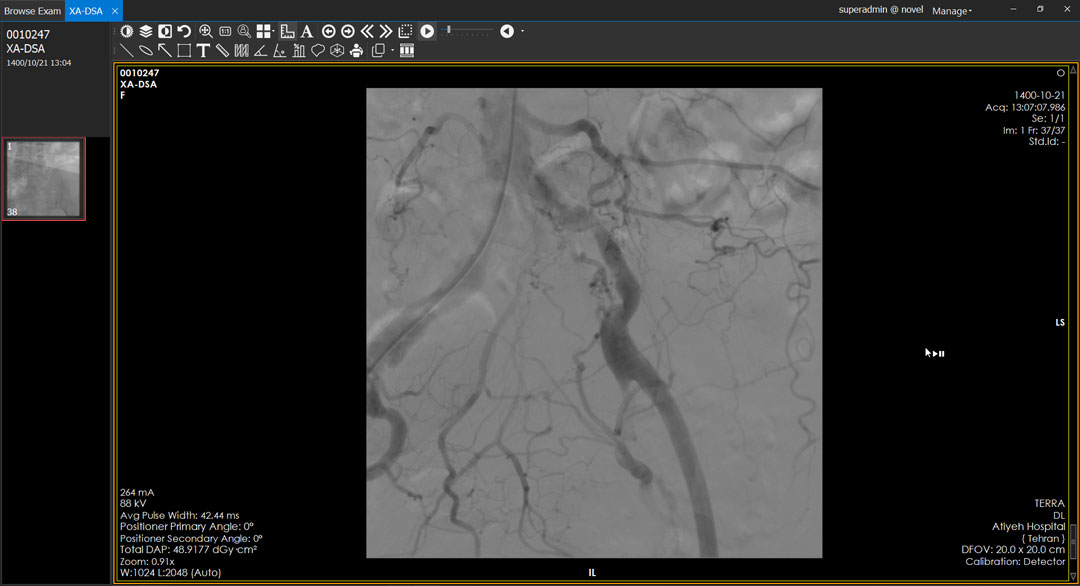1080x586 pixels.
Task: Toggle the text overlay 'A' button
Action: tap(307, 31)
